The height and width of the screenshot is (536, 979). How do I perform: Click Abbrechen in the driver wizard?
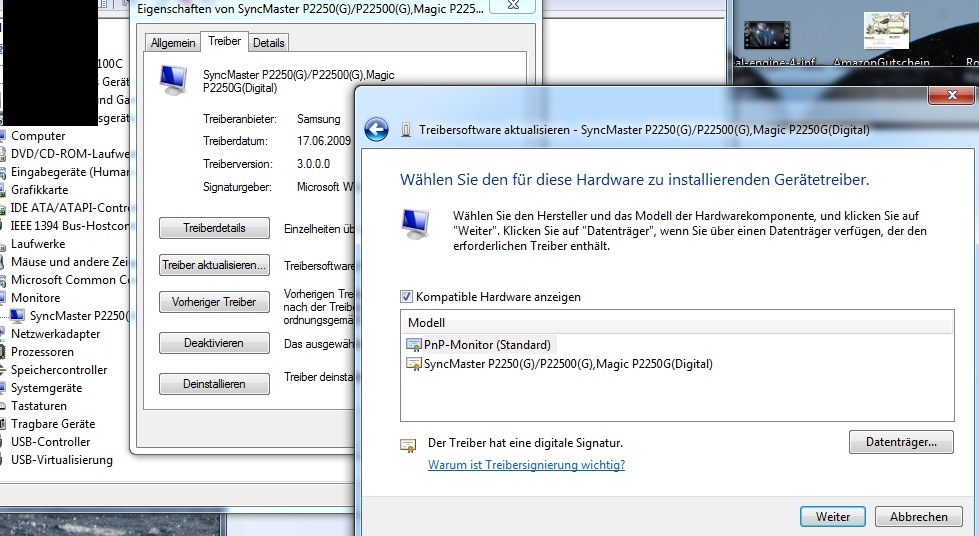point(918,517)
